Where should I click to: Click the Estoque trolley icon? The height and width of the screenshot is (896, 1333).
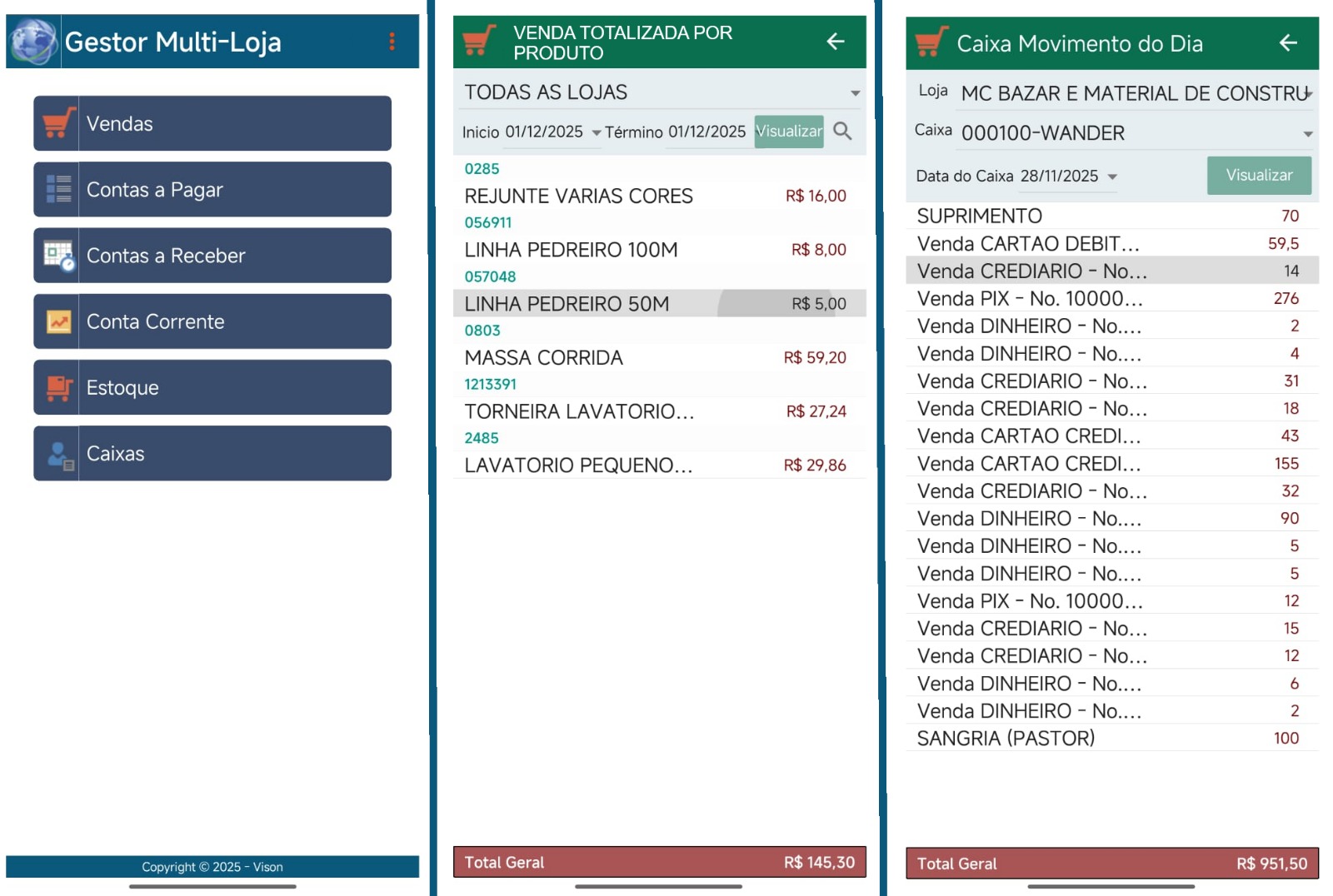tap(57, 387)
